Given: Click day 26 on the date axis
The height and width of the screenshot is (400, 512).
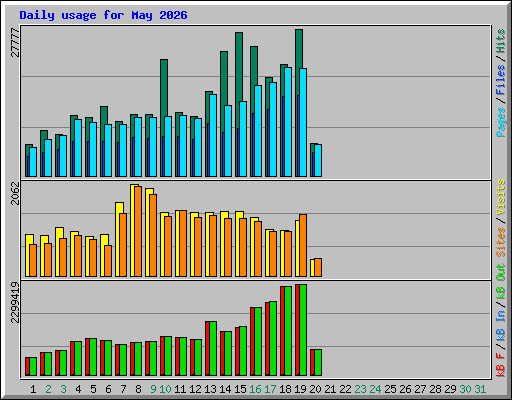Looking at the screenshot, I should (x=405, y=389).
